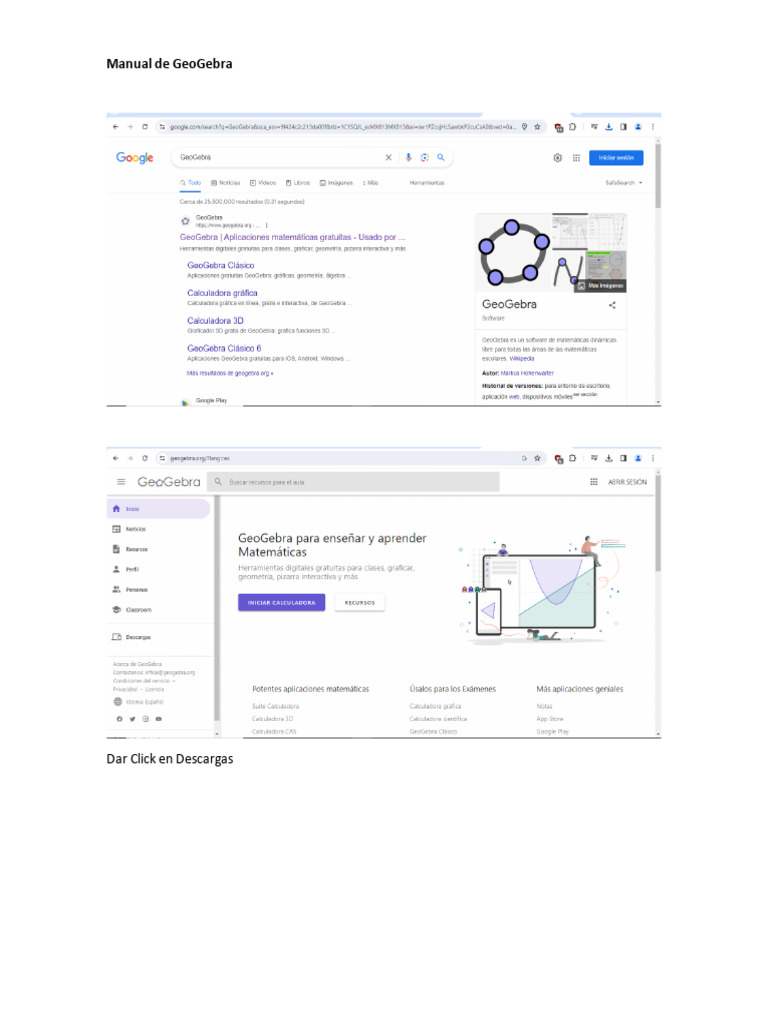This screenshot has height=1024, width=768.
Task: Open the App Store footer link
Action: tap(550, 719)
